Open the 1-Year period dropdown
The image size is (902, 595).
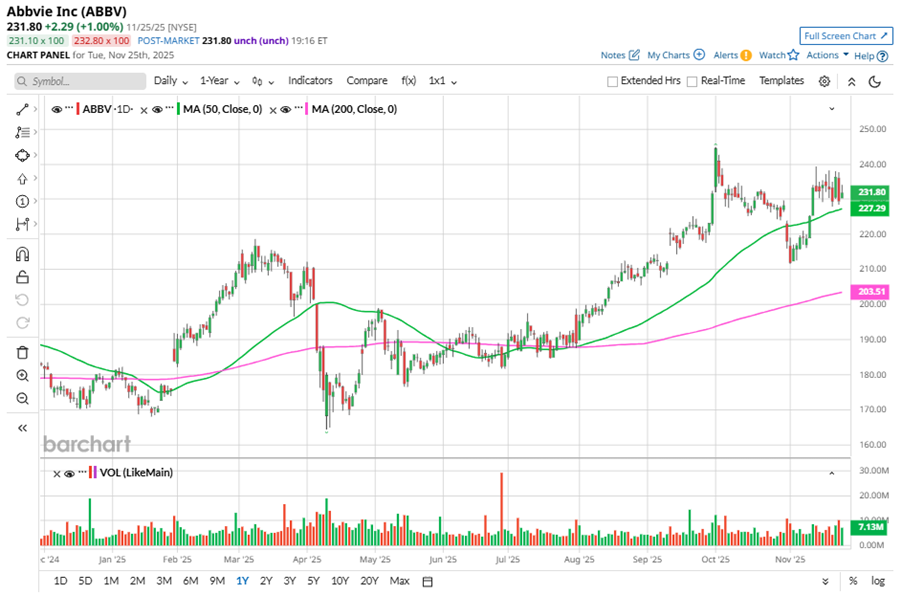(x=220, y=81)
